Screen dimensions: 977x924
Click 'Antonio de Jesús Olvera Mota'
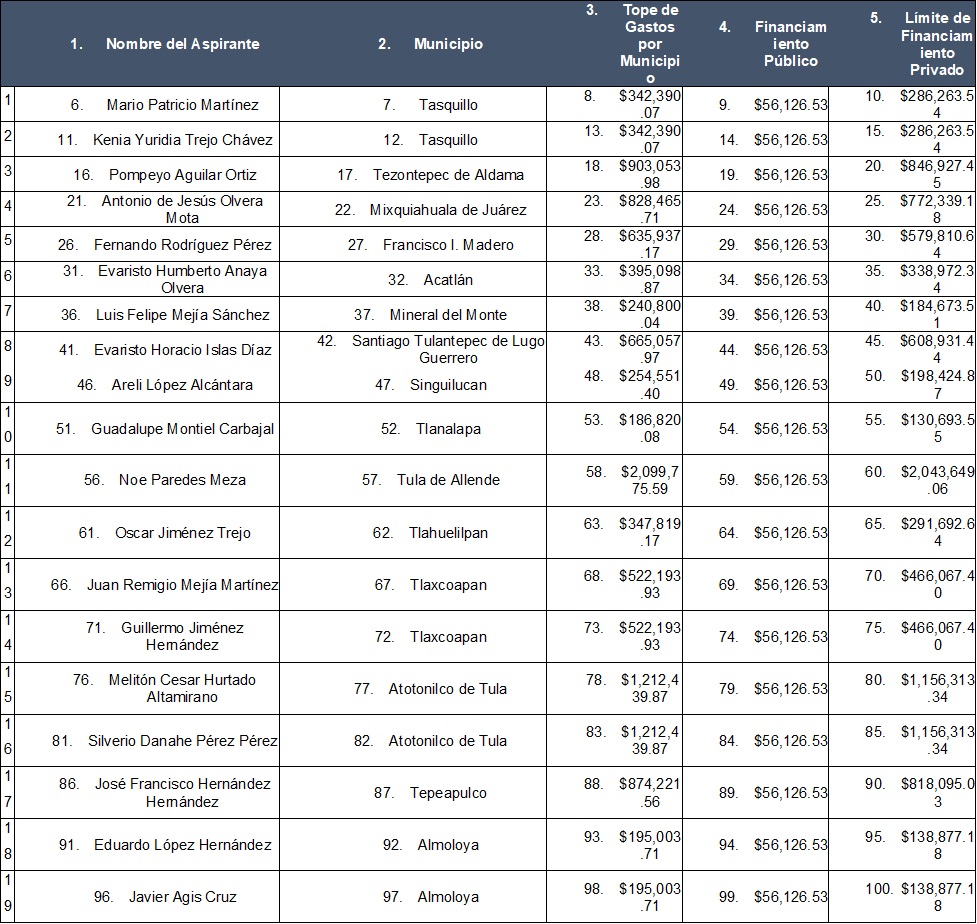tap(183, 209)
